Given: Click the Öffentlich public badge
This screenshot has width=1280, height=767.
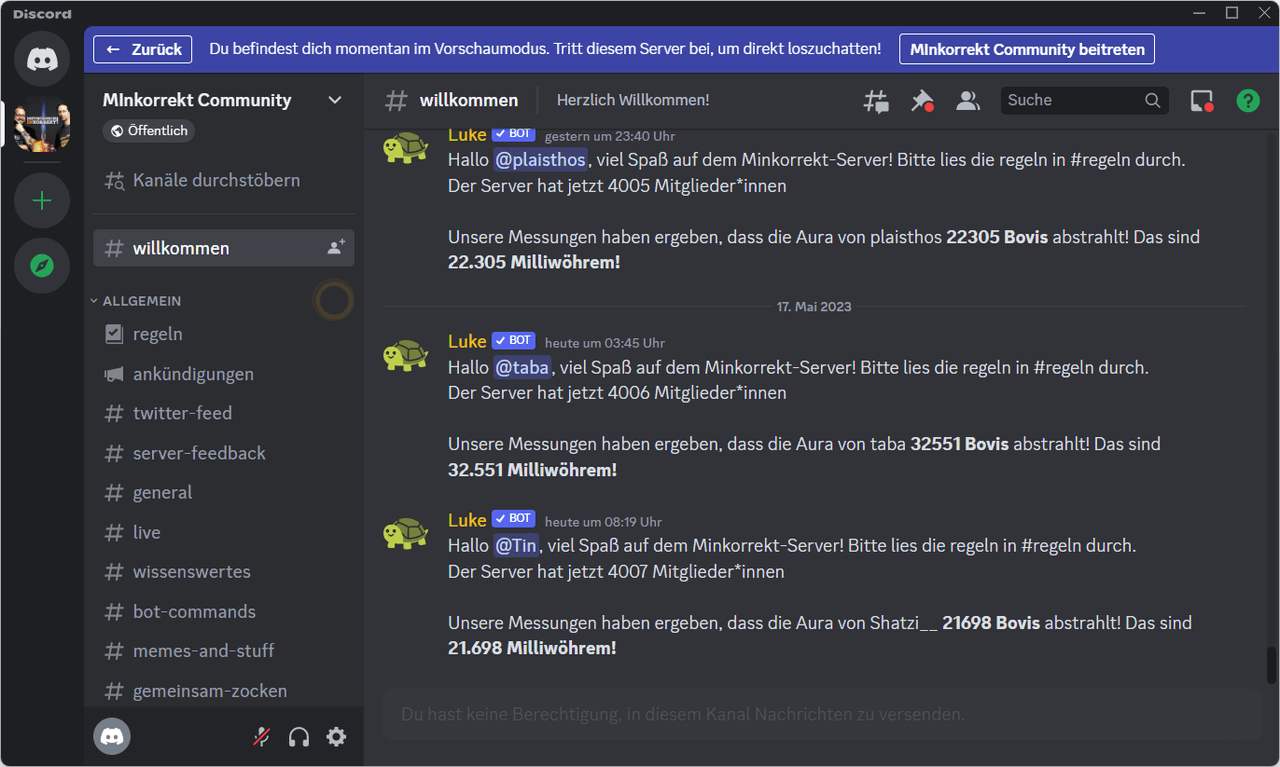Looking at the screenshot, I should 149,131.
